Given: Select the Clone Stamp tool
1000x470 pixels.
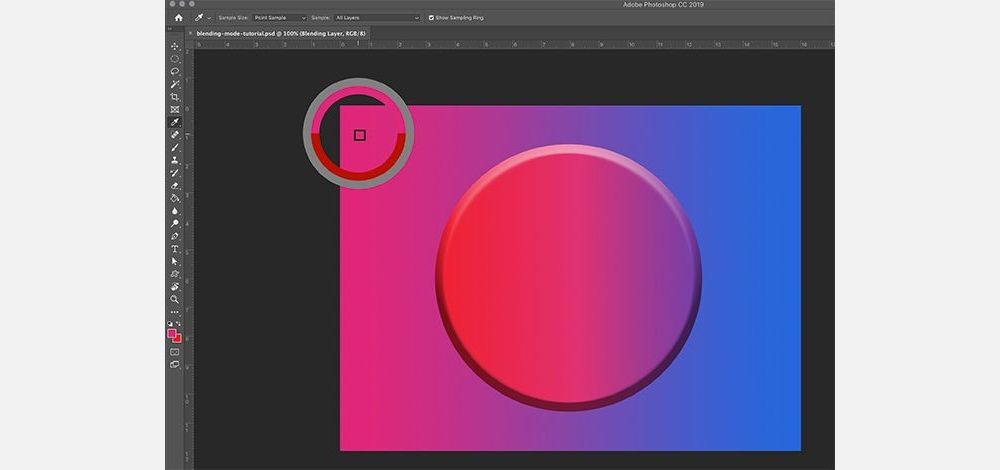Looking at the screenshot, I should point(175,160).
